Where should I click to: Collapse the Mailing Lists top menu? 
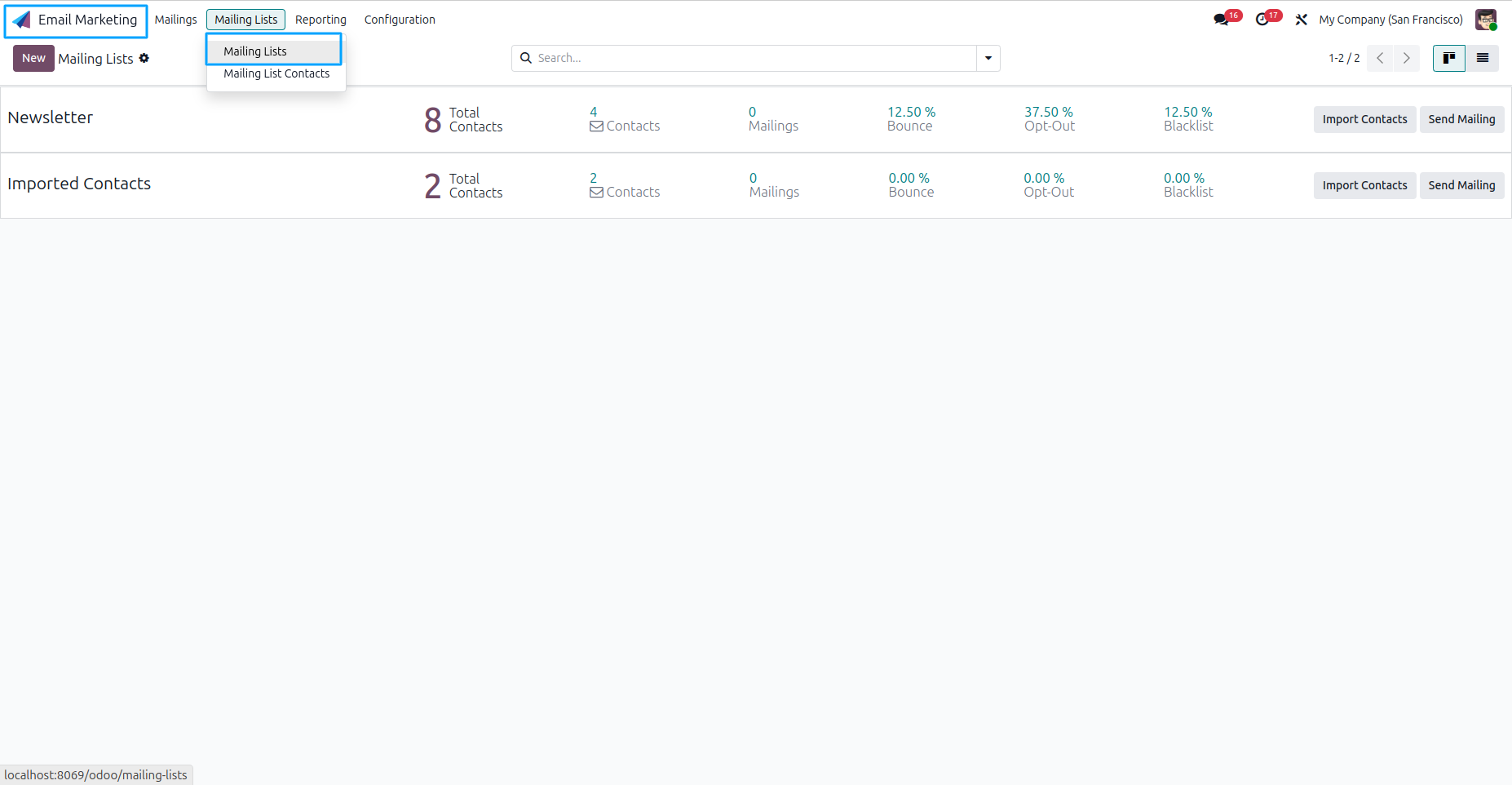[245, 20]
